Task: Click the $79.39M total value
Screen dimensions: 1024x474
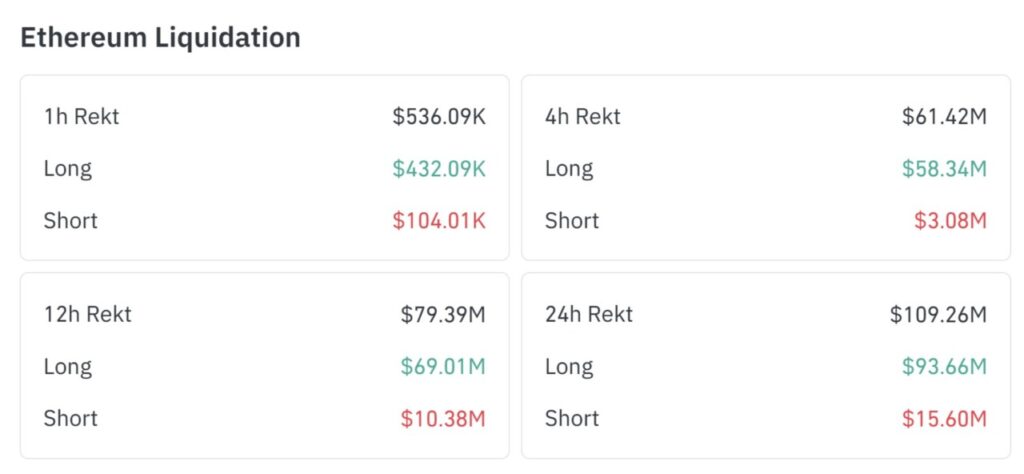Action: coord(443,315)
